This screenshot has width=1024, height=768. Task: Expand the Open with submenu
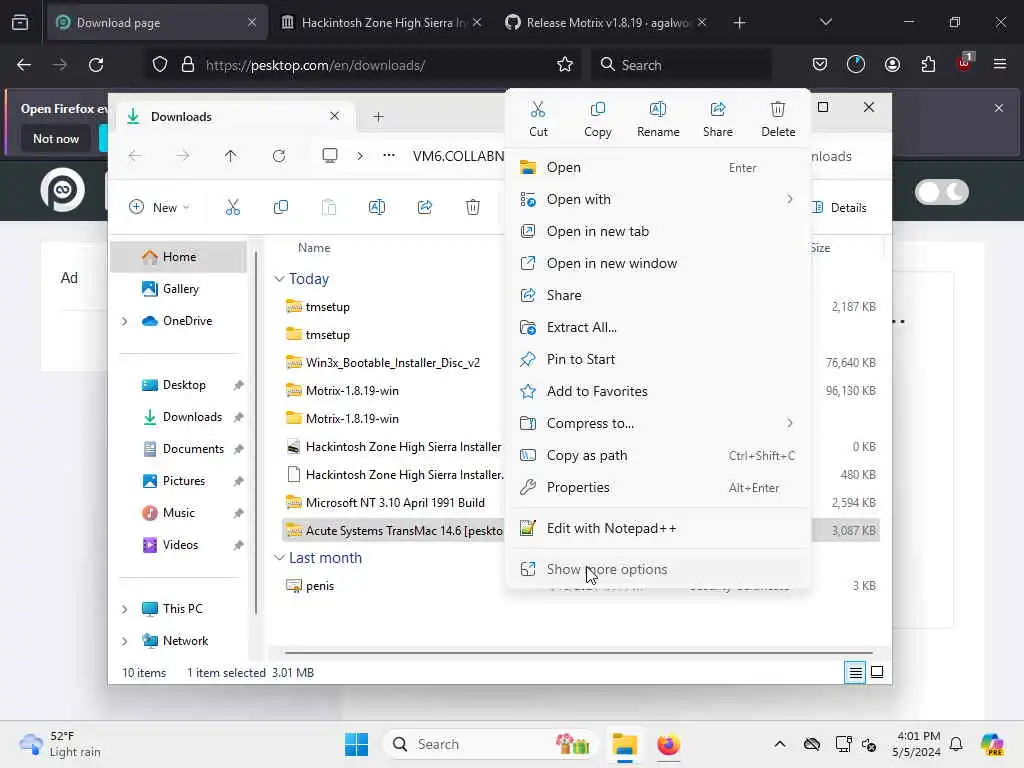coord(790,199)
